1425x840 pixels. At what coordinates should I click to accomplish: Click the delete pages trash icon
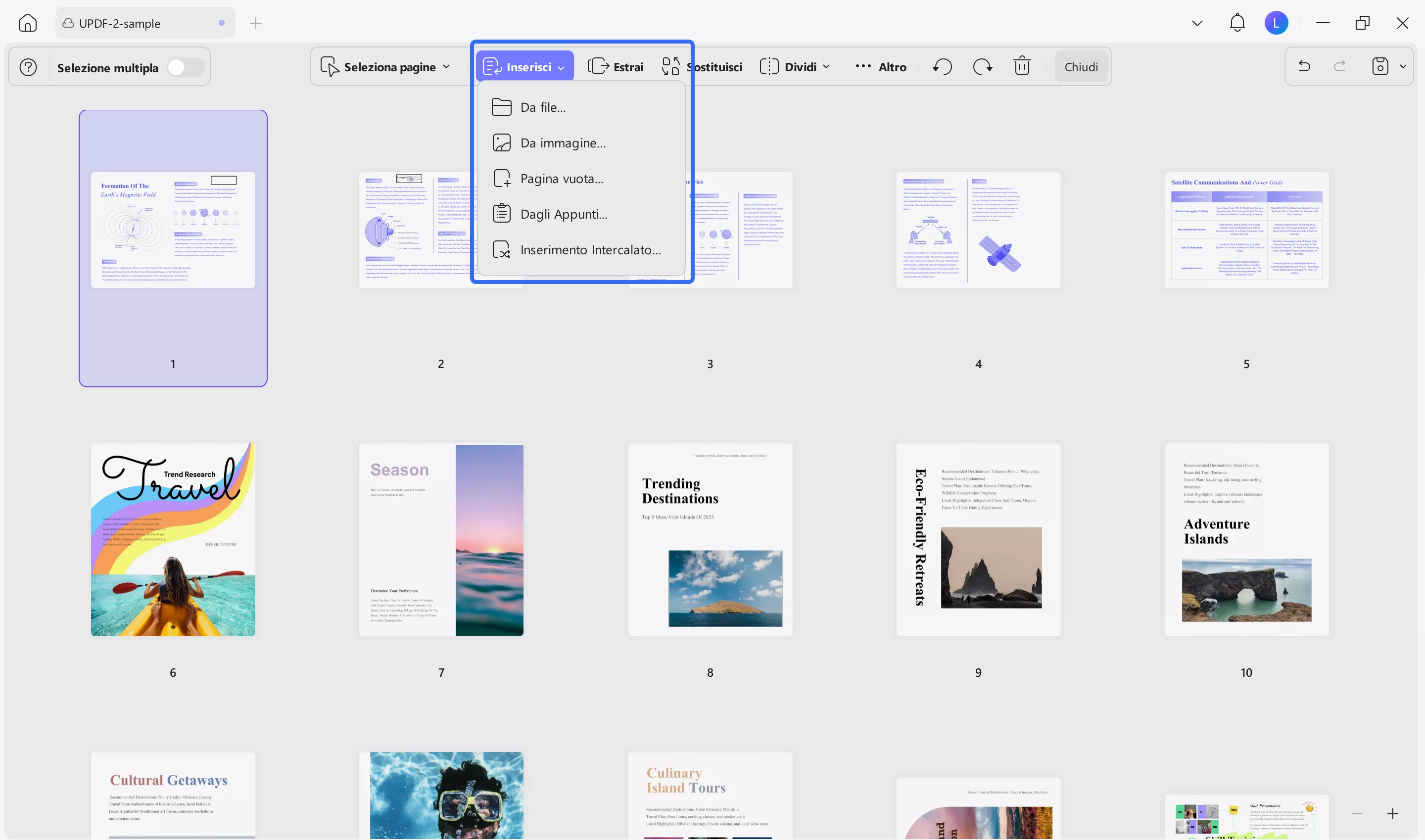(1022, 66)
